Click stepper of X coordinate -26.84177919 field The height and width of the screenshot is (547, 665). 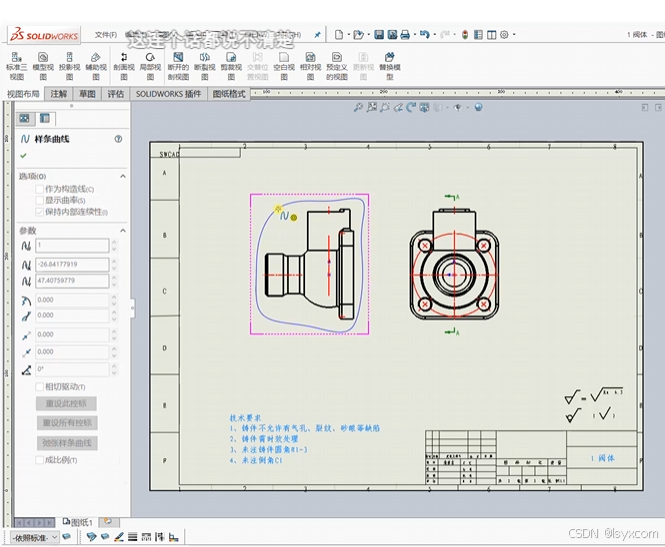tap(114, 265)
